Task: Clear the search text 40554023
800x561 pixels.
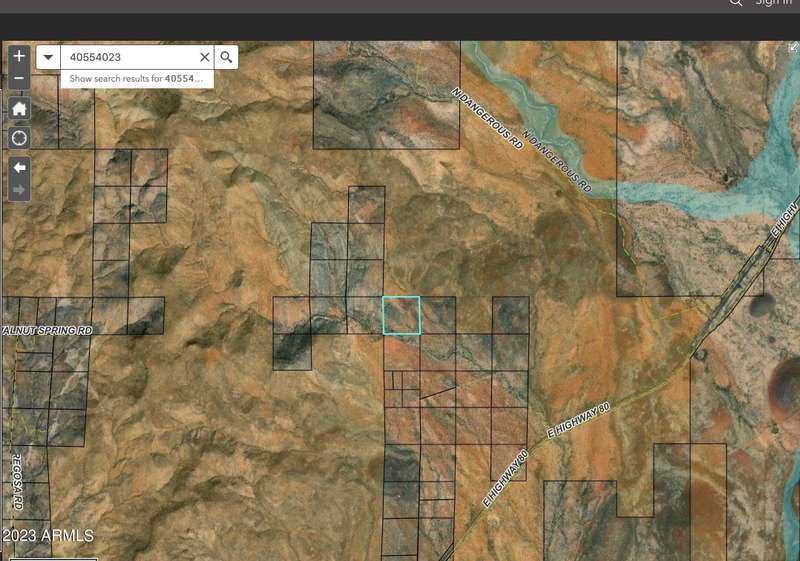Action: point(205,58)
